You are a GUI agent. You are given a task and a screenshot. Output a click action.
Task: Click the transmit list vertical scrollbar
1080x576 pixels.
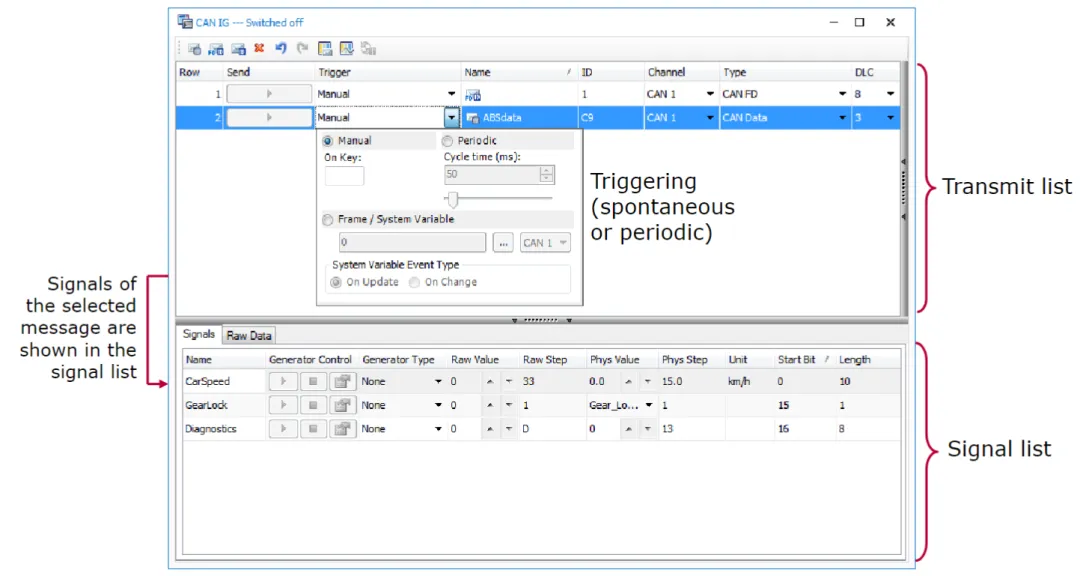[x=904, y=189]
